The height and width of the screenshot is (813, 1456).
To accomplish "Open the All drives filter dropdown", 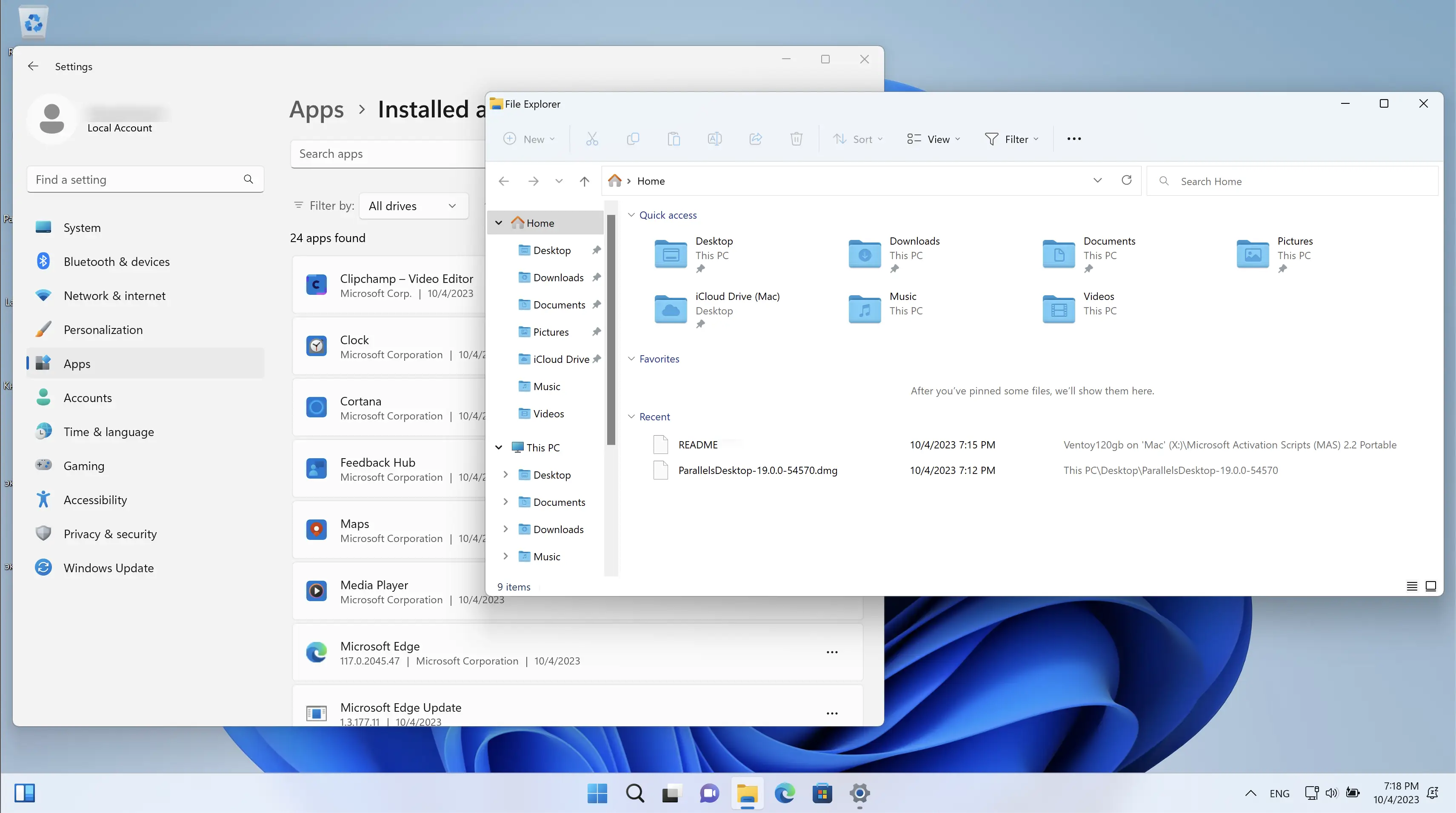I will pos(413,206).
